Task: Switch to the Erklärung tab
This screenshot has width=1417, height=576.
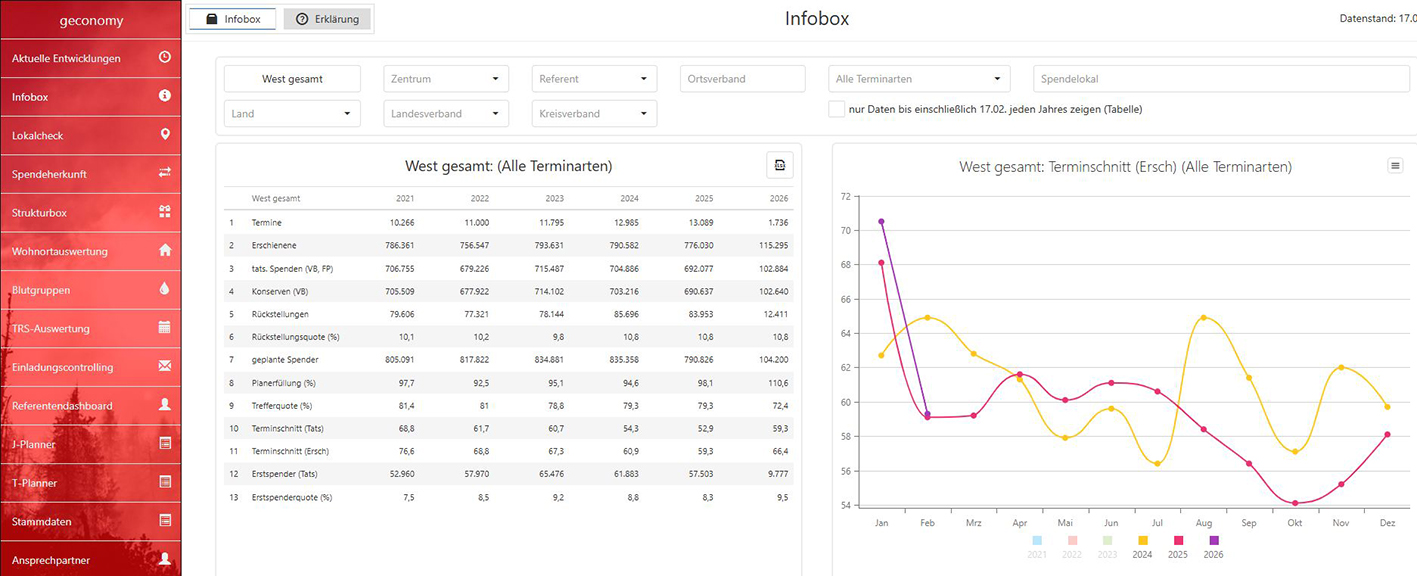Action: pos(327,19)
